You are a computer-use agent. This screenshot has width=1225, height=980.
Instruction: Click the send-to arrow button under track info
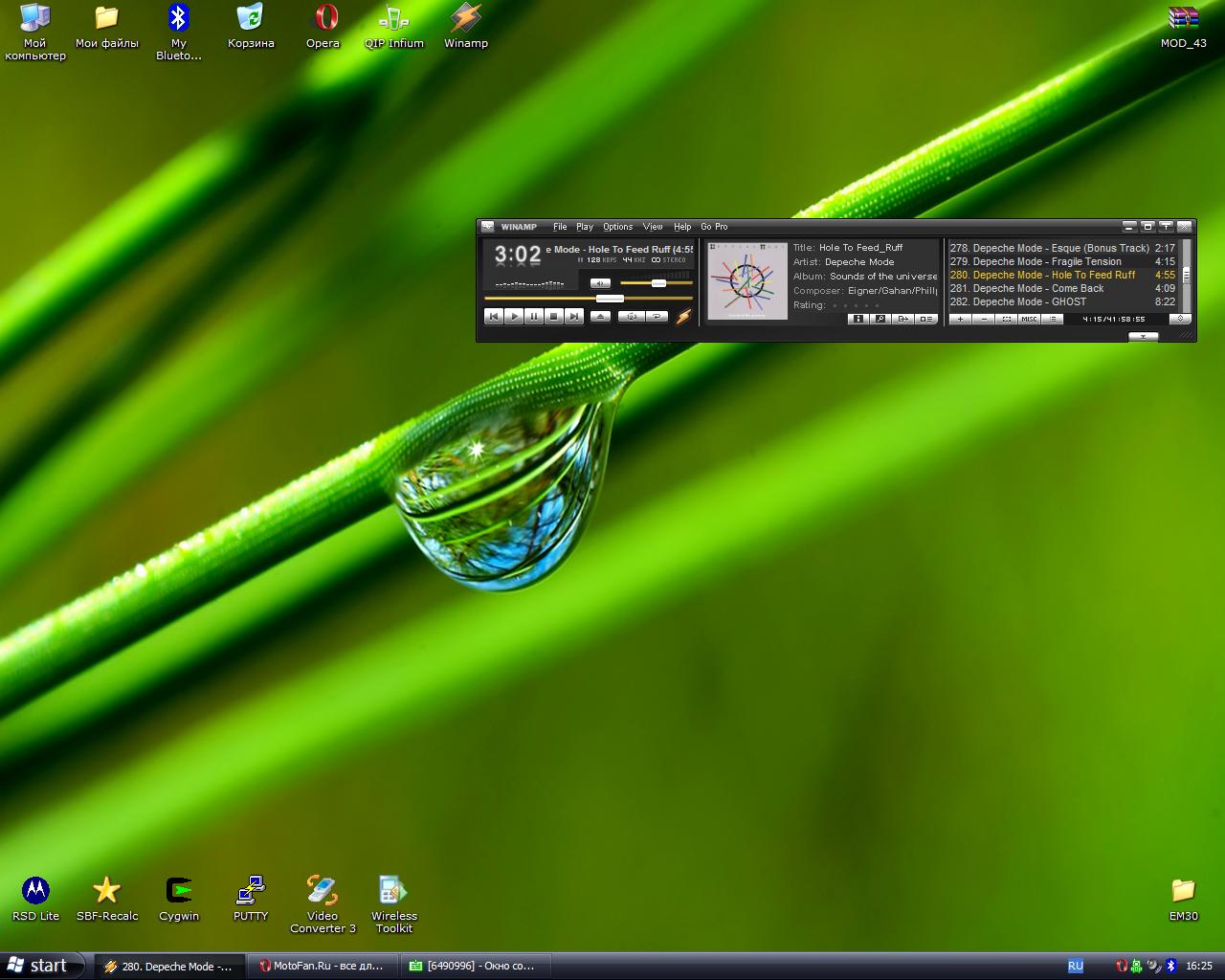(902, 319)
